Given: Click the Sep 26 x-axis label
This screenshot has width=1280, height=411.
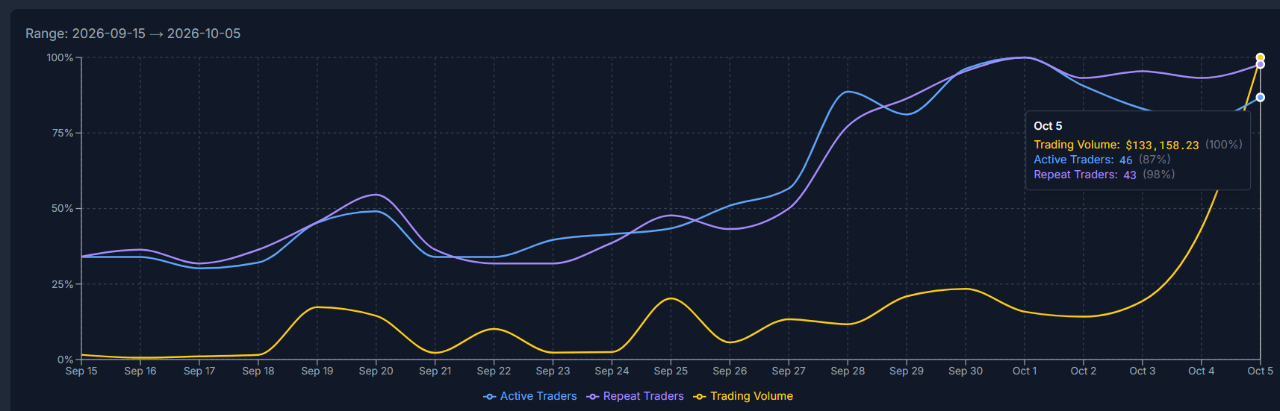Looking at the screenshot, I should [x=730, y=370].
